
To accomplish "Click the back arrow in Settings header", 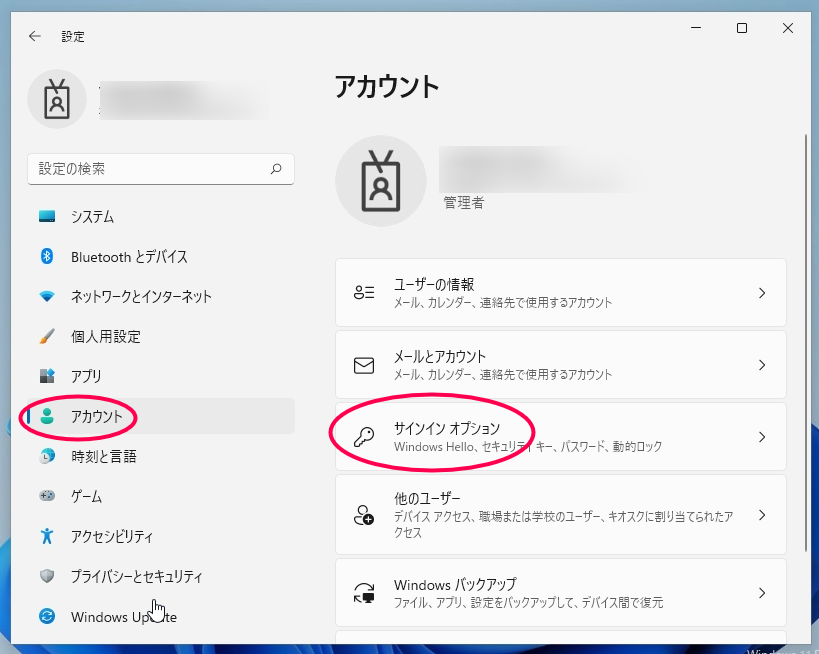I will [35, 36].
